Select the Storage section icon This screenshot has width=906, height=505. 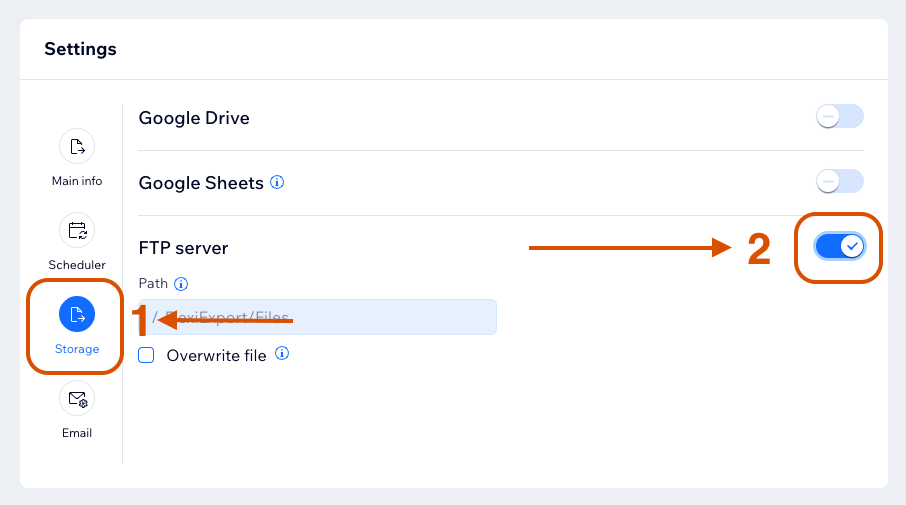[77, 314]
